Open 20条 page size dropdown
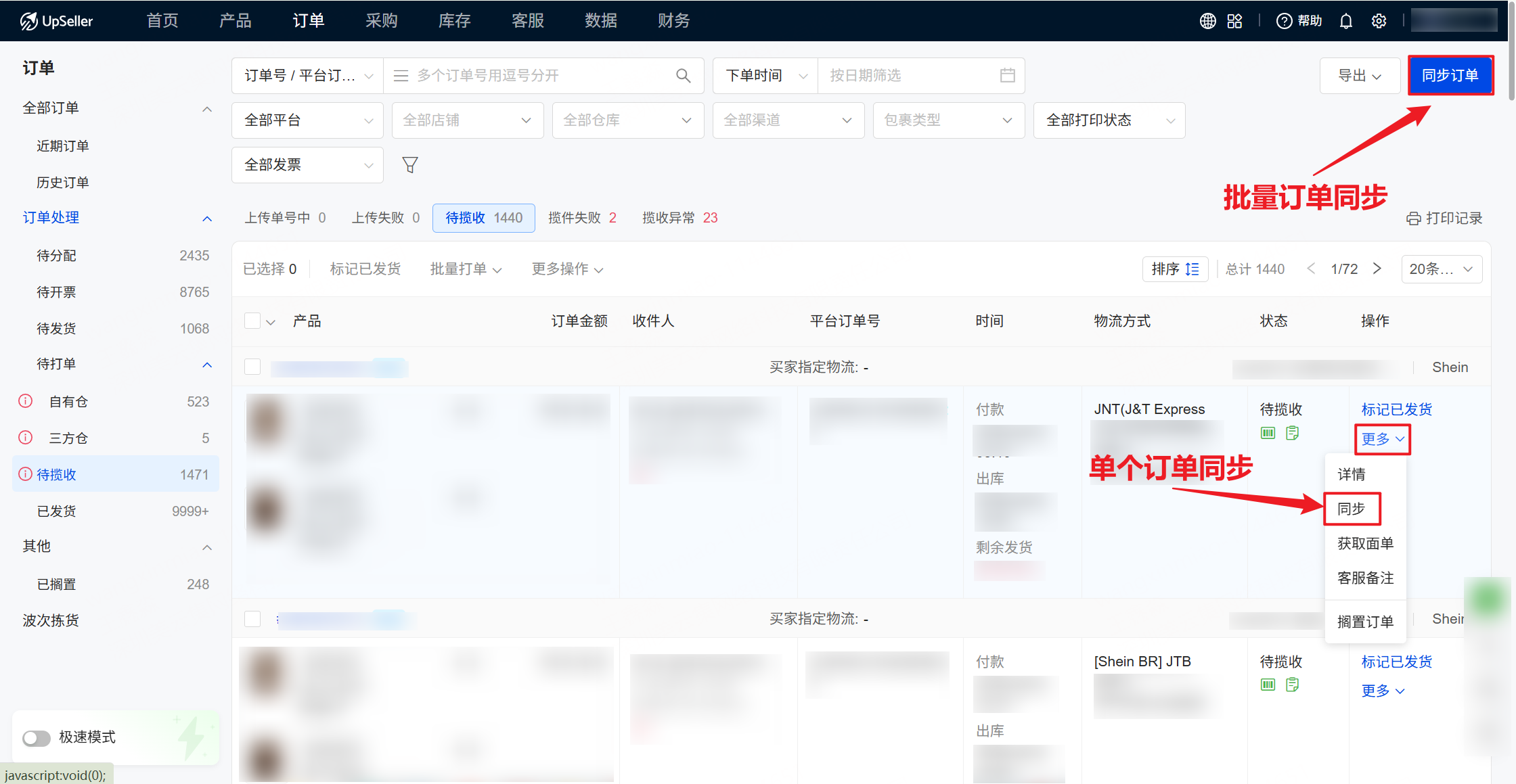This screenshot has width=1516, height=784. coord(1442,269)
